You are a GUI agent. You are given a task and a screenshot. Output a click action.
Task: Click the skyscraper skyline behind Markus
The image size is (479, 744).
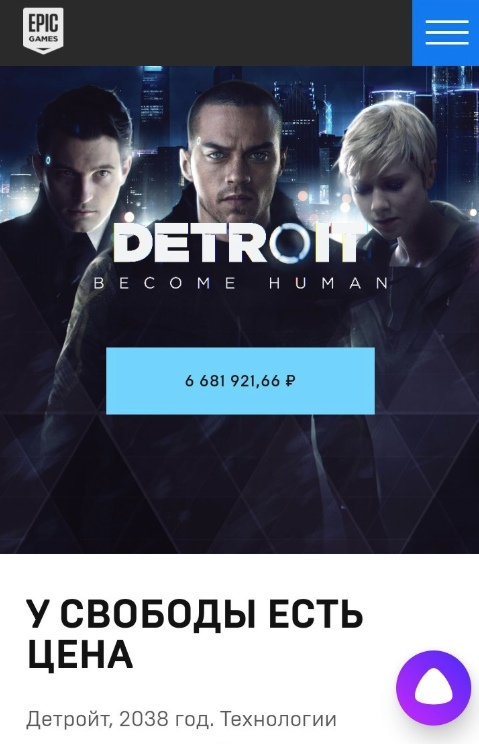pyautogui.click(x=308, y=119)
